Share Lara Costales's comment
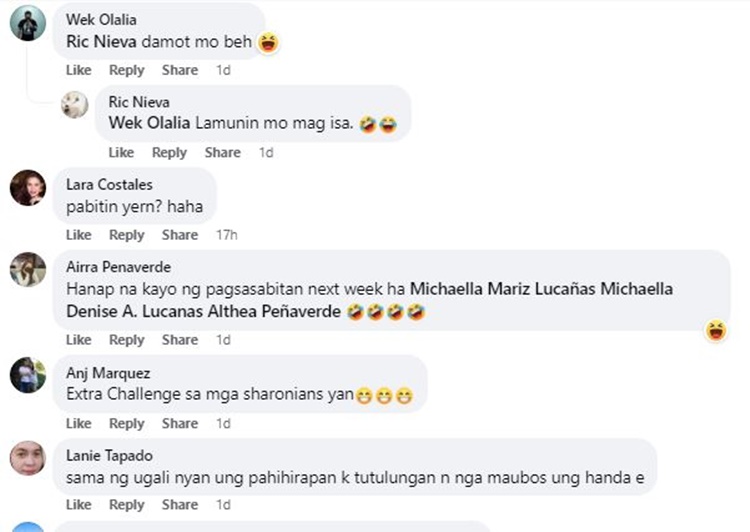The width and height of the screenshot is (750, 532). 180,235
